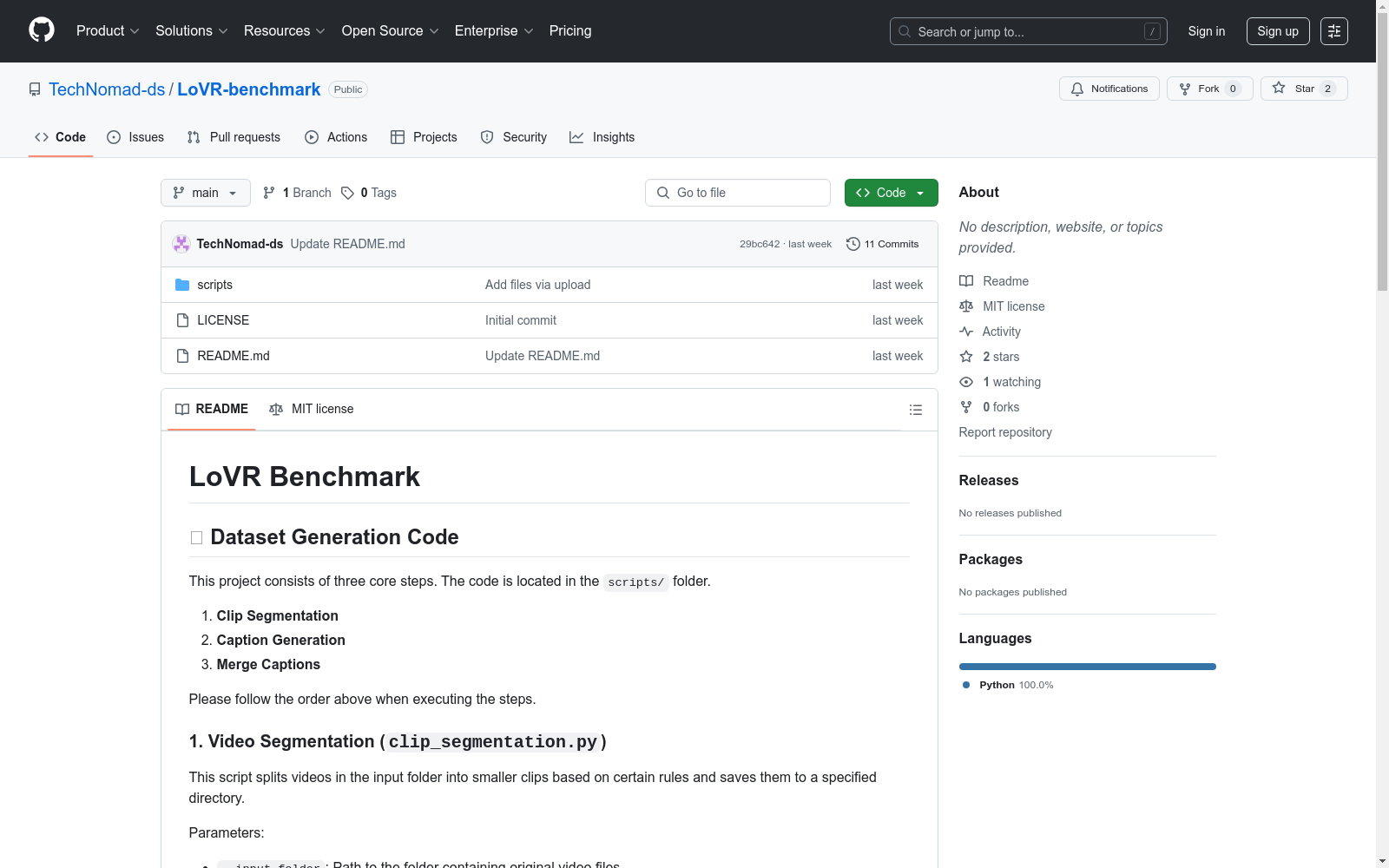This screenshot has width=1389, height=868.
Task: Click the tag icon beside 0 Tags
Action: 347,193
